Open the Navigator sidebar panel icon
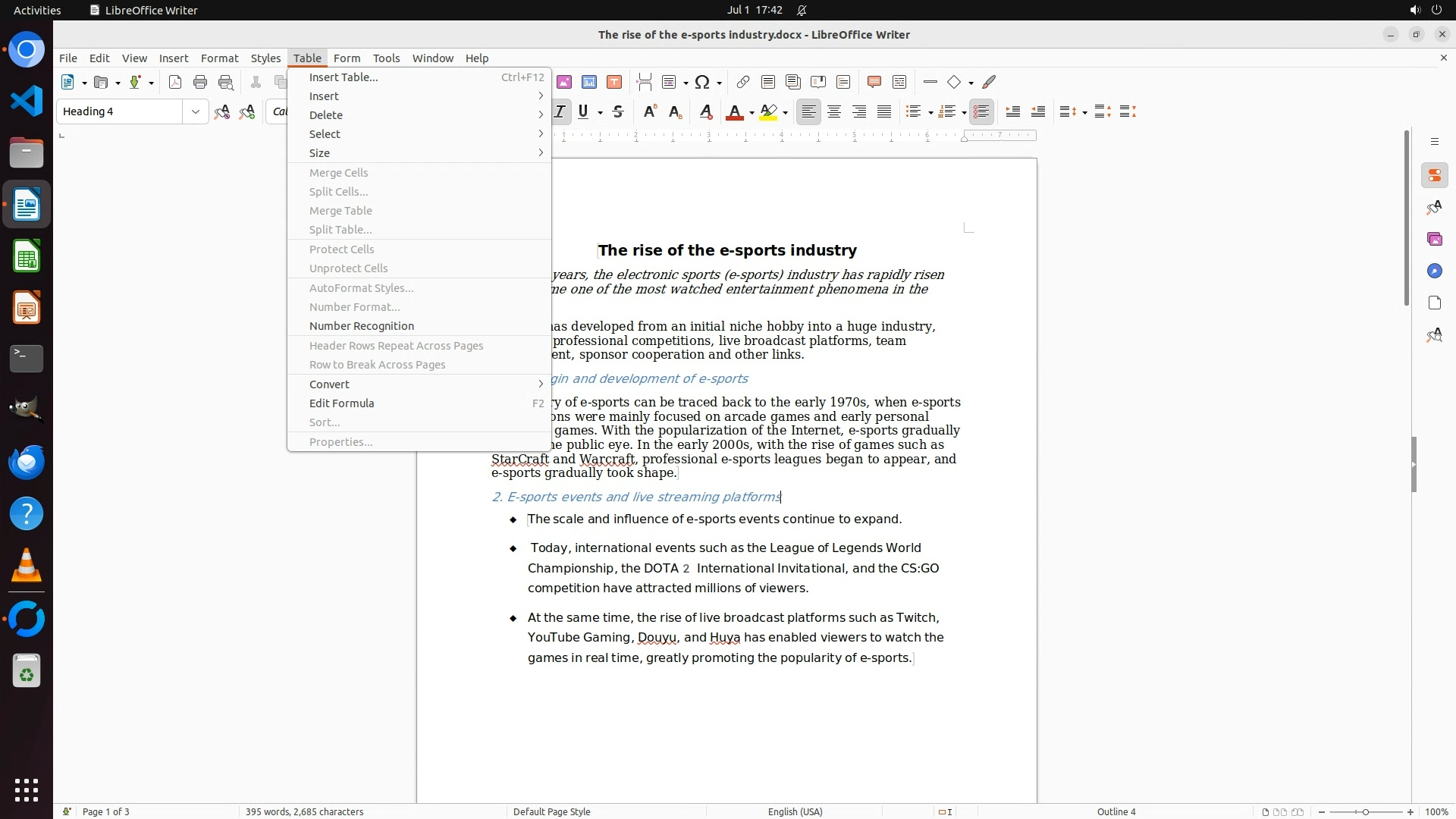 [x=1434, y=271]
